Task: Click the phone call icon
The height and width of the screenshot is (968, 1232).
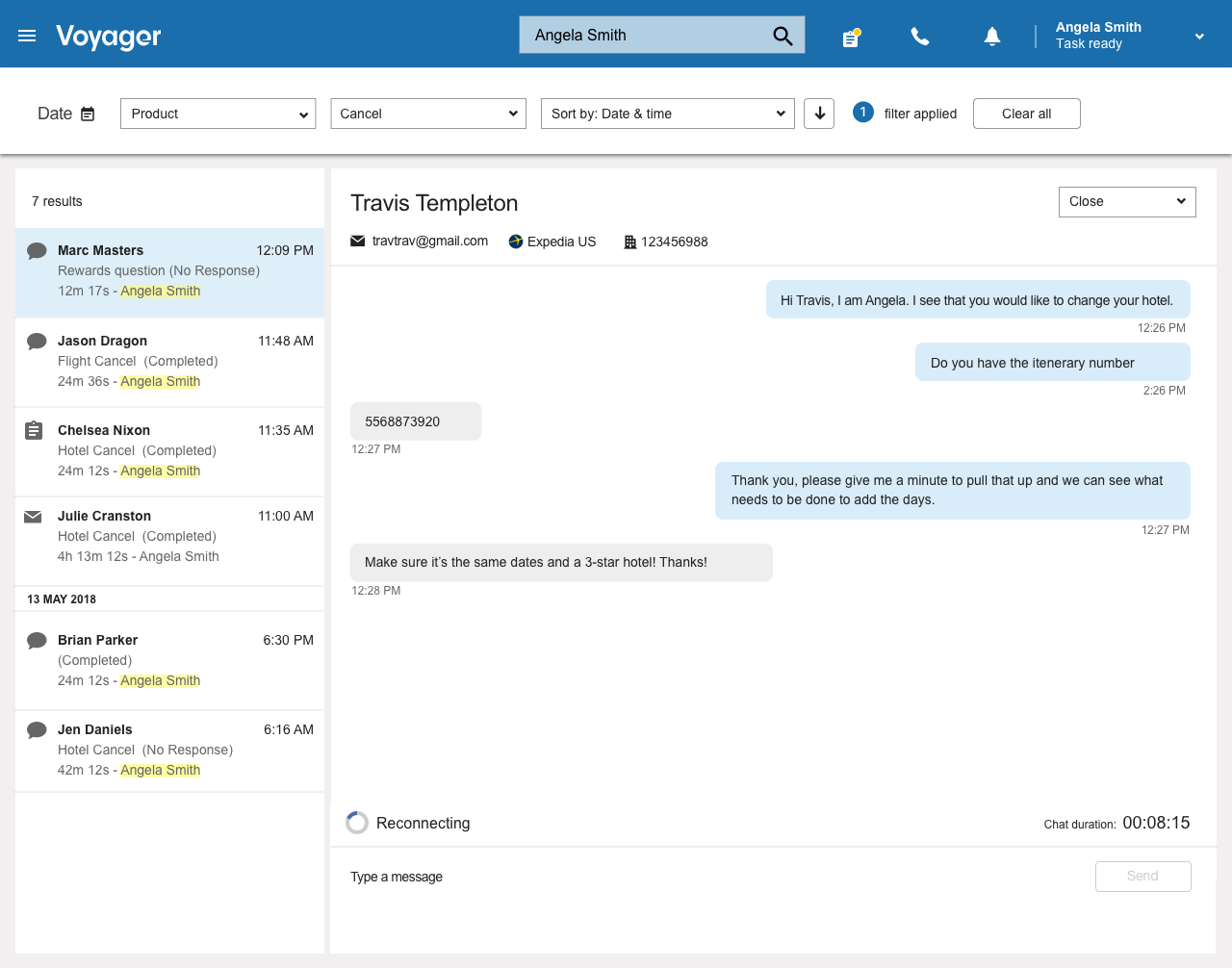Action: click(x=920, y=37)
